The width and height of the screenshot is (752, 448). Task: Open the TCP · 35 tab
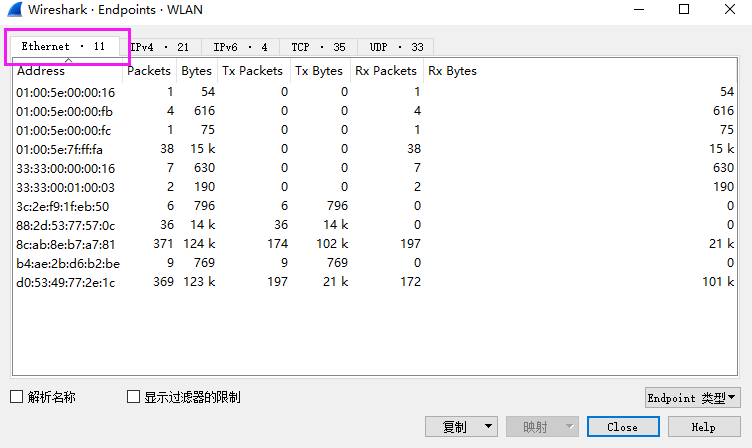point(318,47)
